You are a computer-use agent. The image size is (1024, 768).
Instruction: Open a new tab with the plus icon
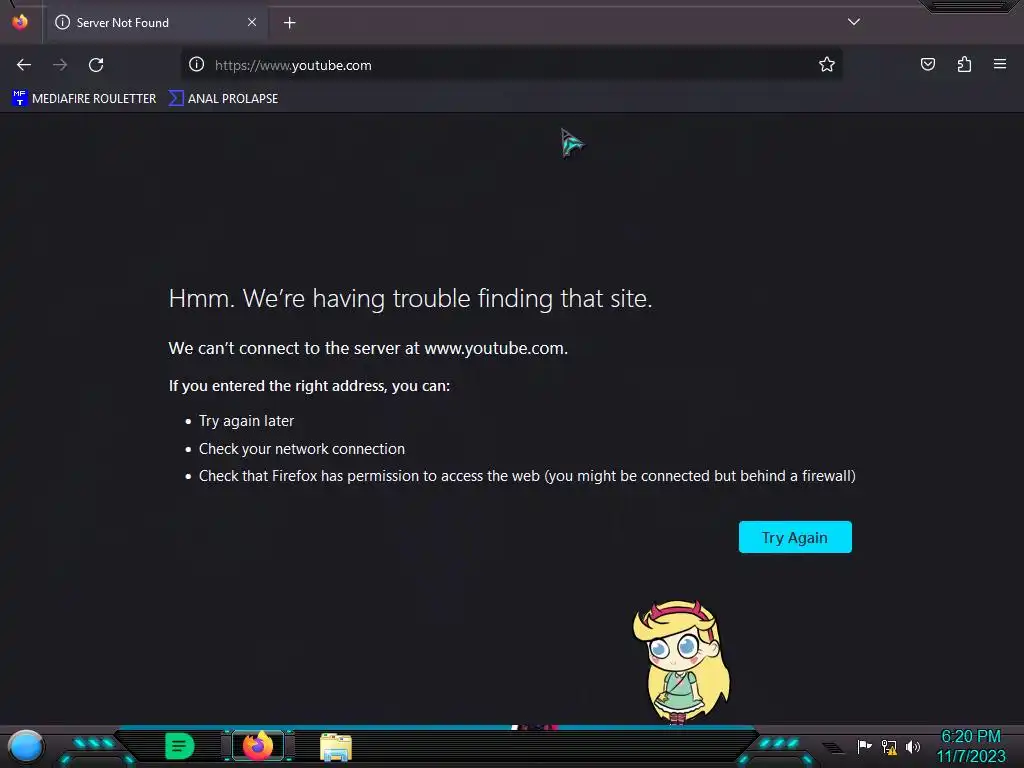pos(289,23)
